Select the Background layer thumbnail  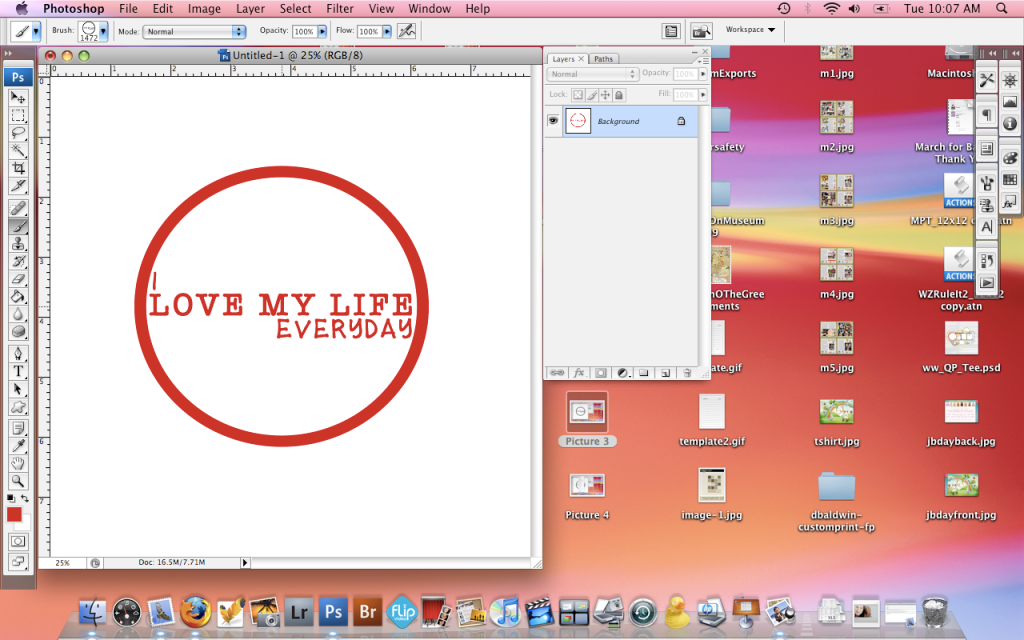(x=578, y=121)
